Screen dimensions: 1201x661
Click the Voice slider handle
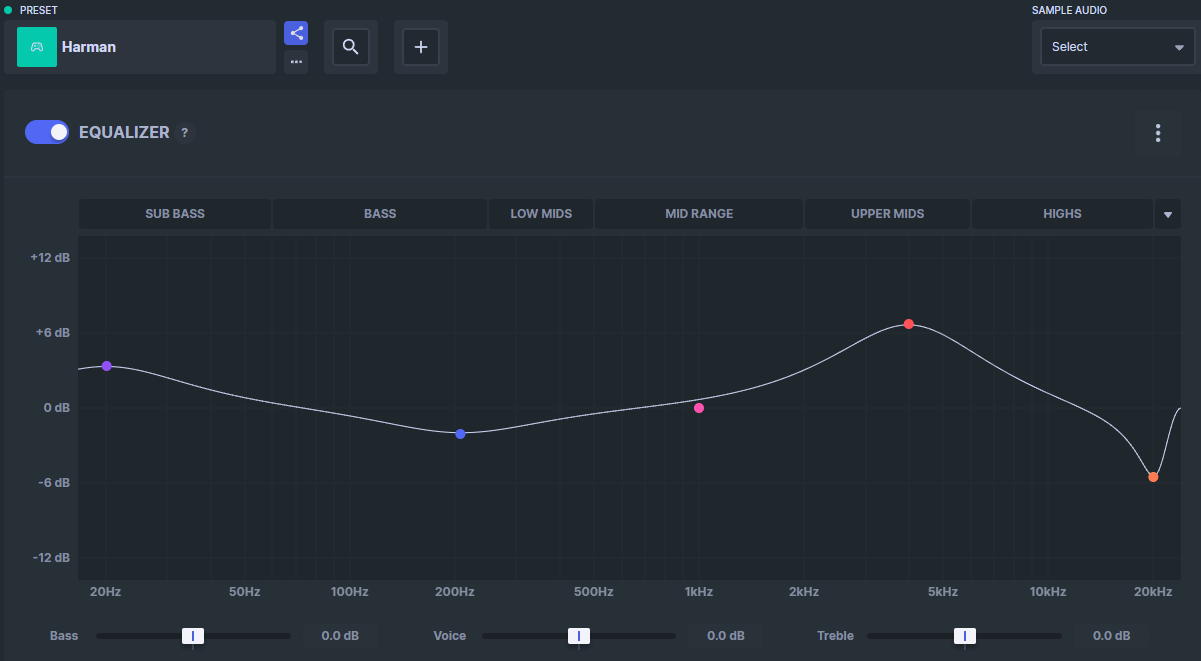tap(579, 636)
